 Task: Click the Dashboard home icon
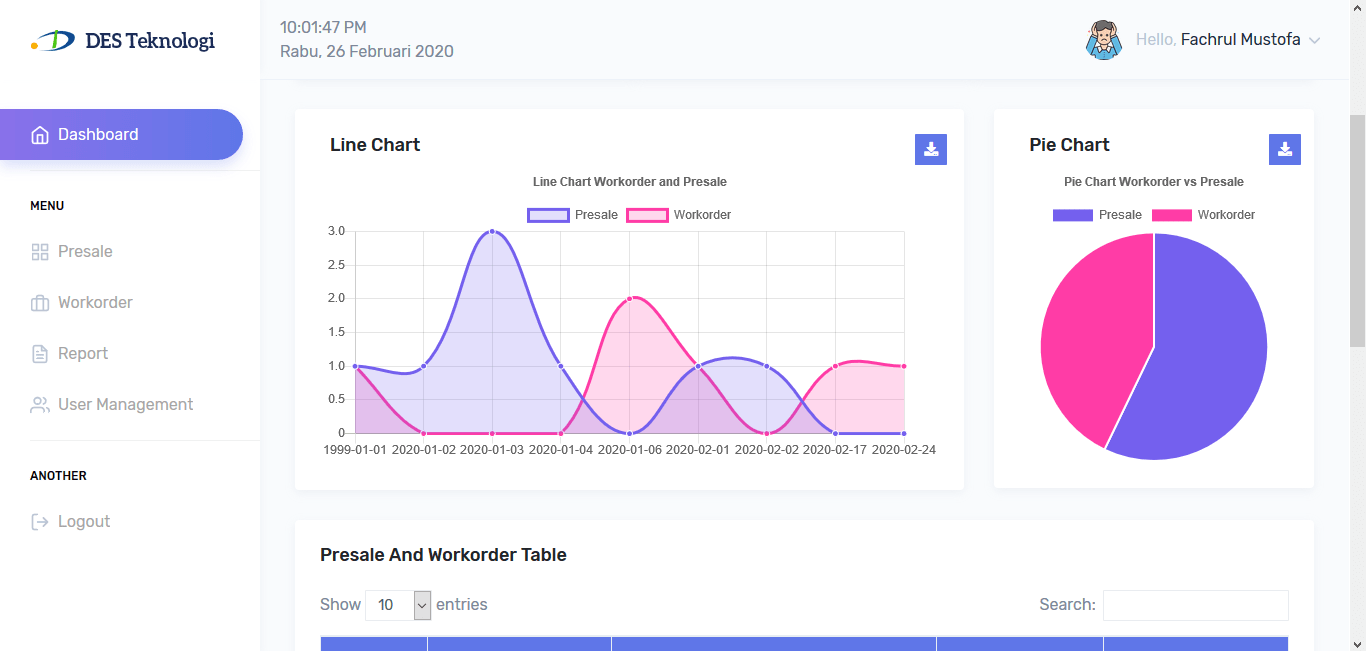coord(40,135)
